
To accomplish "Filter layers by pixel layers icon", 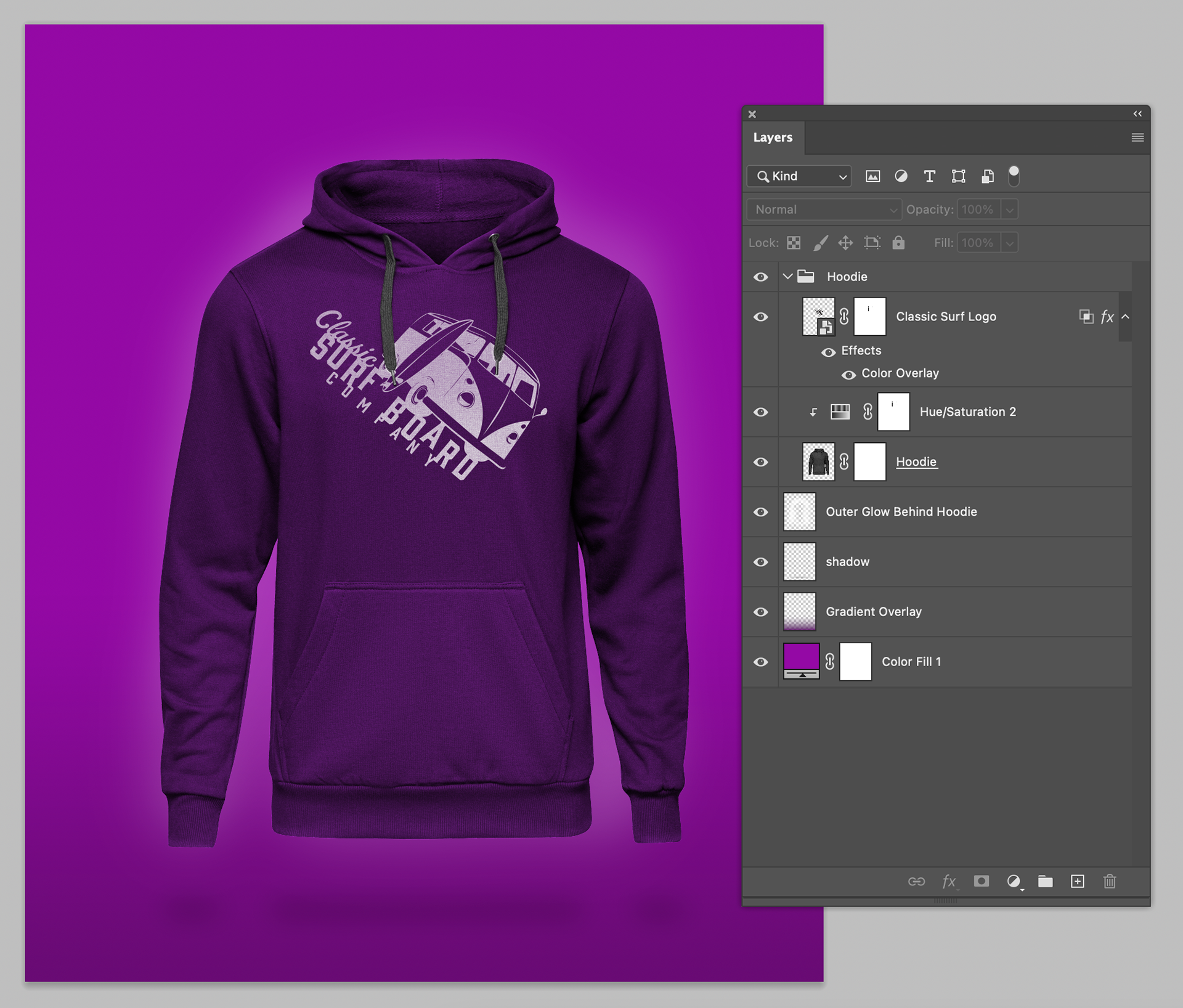I will click(872, 177).
